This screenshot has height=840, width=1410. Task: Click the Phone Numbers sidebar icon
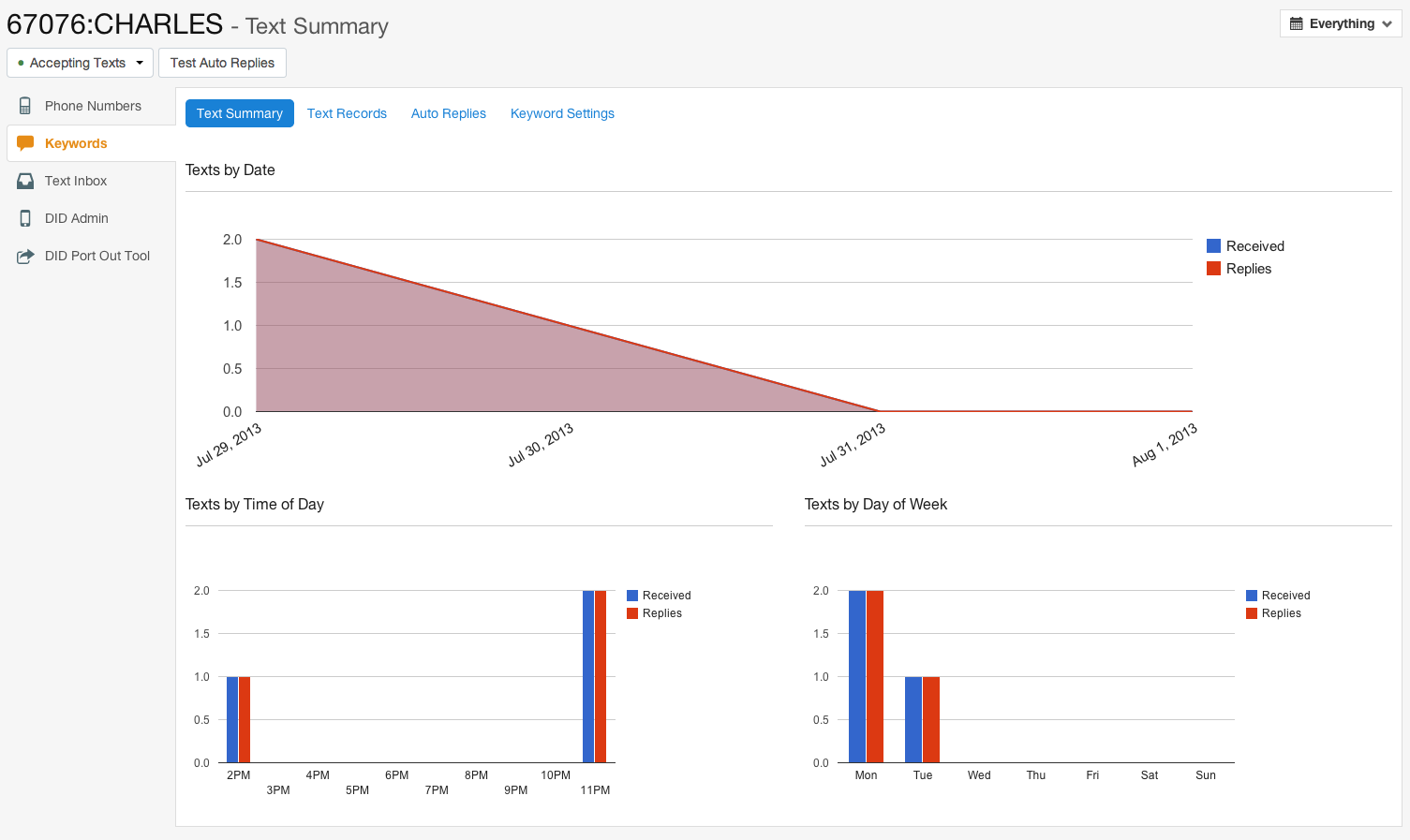tap(25, 106)
